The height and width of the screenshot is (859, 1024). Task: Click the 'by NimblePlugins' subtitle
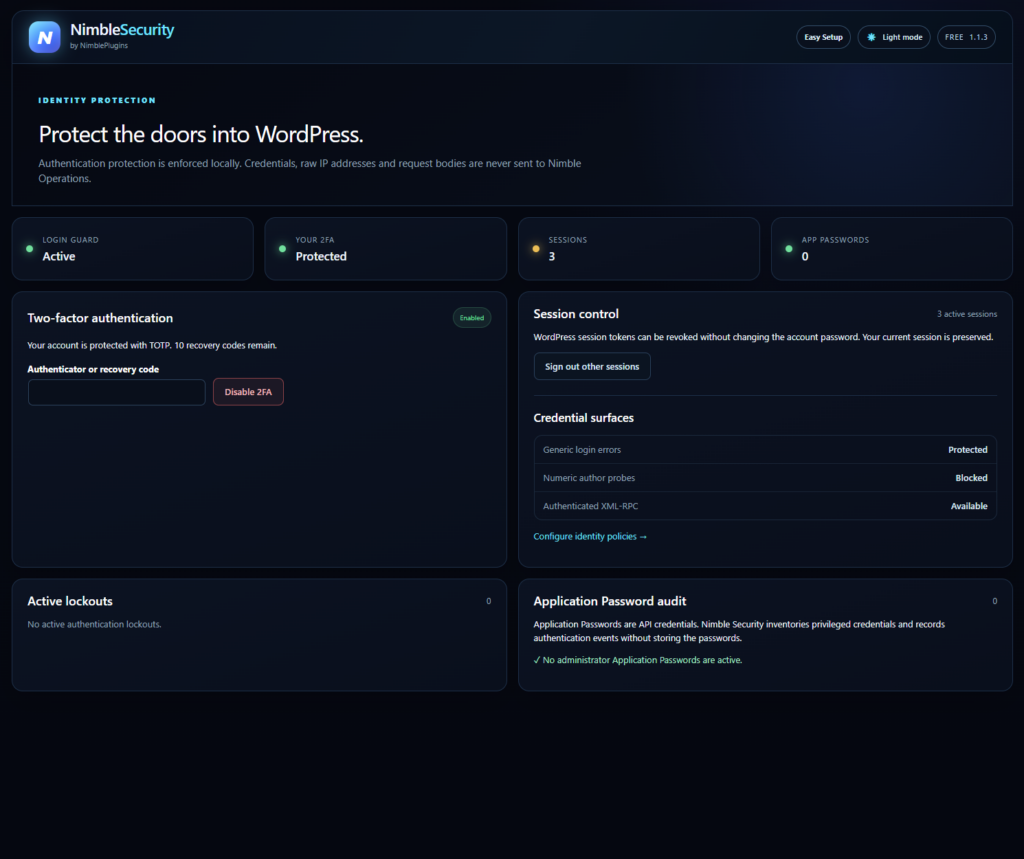(99, 46)
